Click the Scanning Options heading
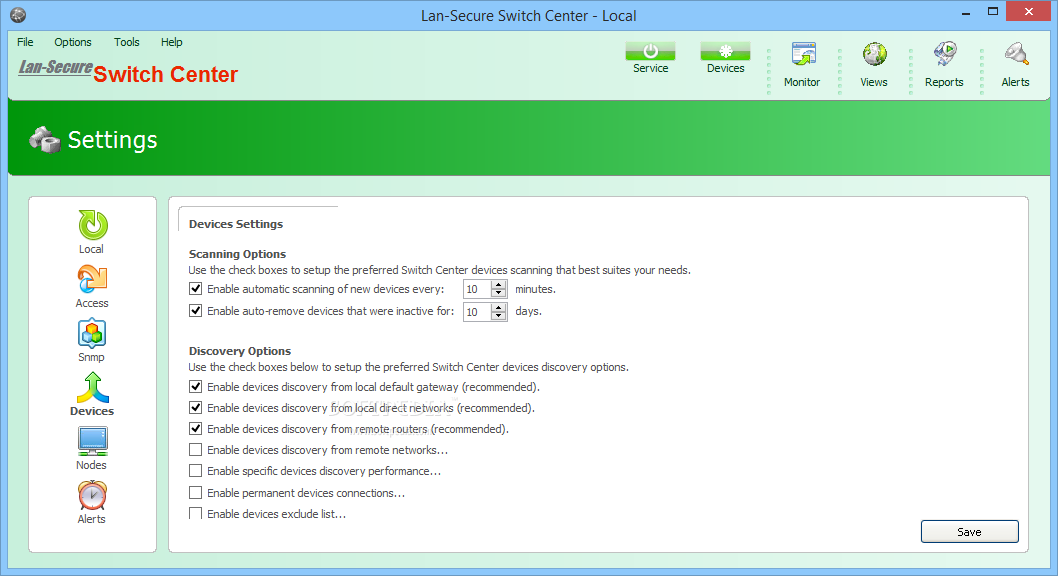Screen dimensions: 1058x576 click(x=238, y=254)
